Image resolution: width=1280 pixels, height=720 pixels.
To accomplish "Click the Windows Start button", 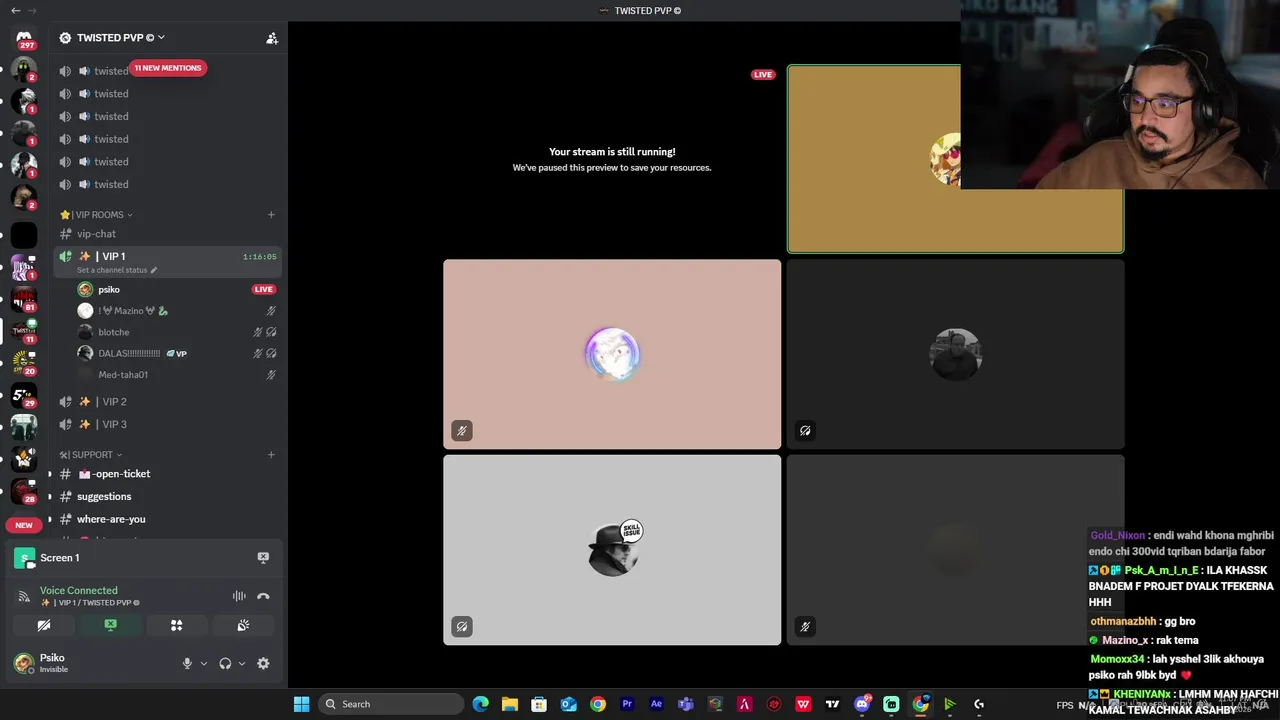I will [x=301, y=704].
